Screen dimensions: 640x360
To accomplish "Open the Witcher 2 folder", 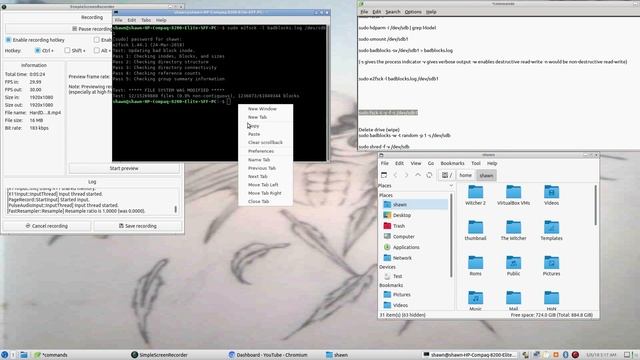I will pyautogui.click(x=476, y=195).
